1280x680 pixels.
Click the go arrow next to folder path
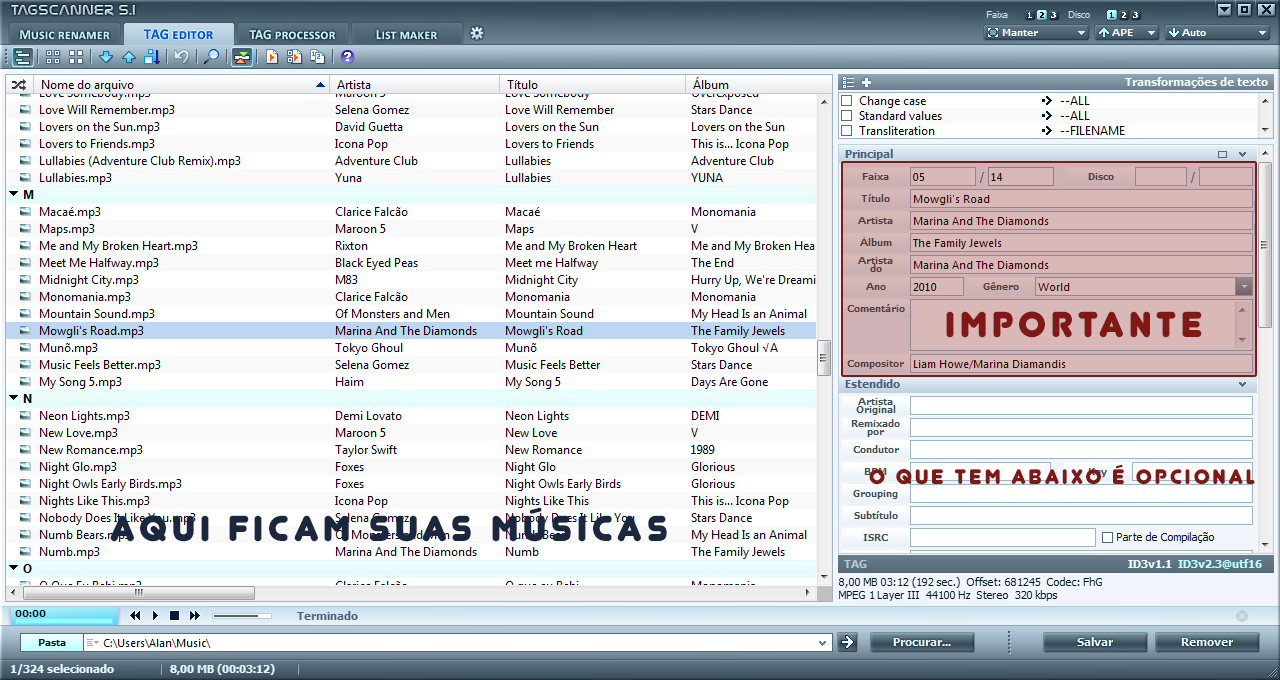point(847,642)
